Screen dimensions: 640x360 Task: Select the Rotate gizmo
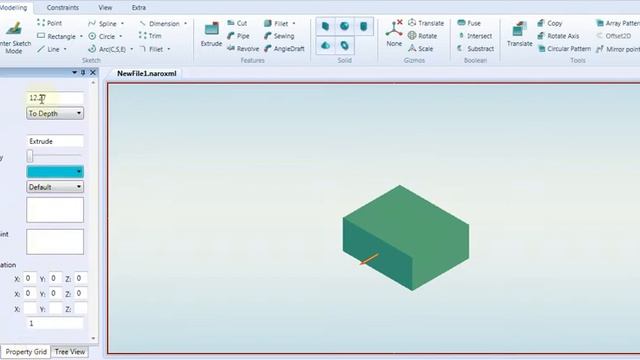point(422,36)
